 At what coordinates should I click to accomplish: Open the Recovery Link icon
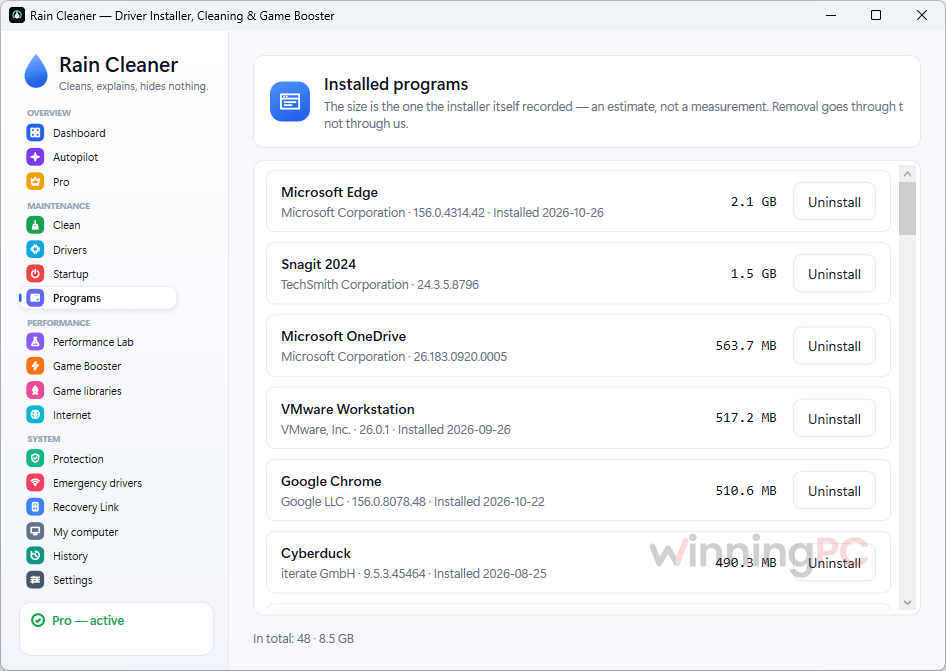(x=35, y=507)
